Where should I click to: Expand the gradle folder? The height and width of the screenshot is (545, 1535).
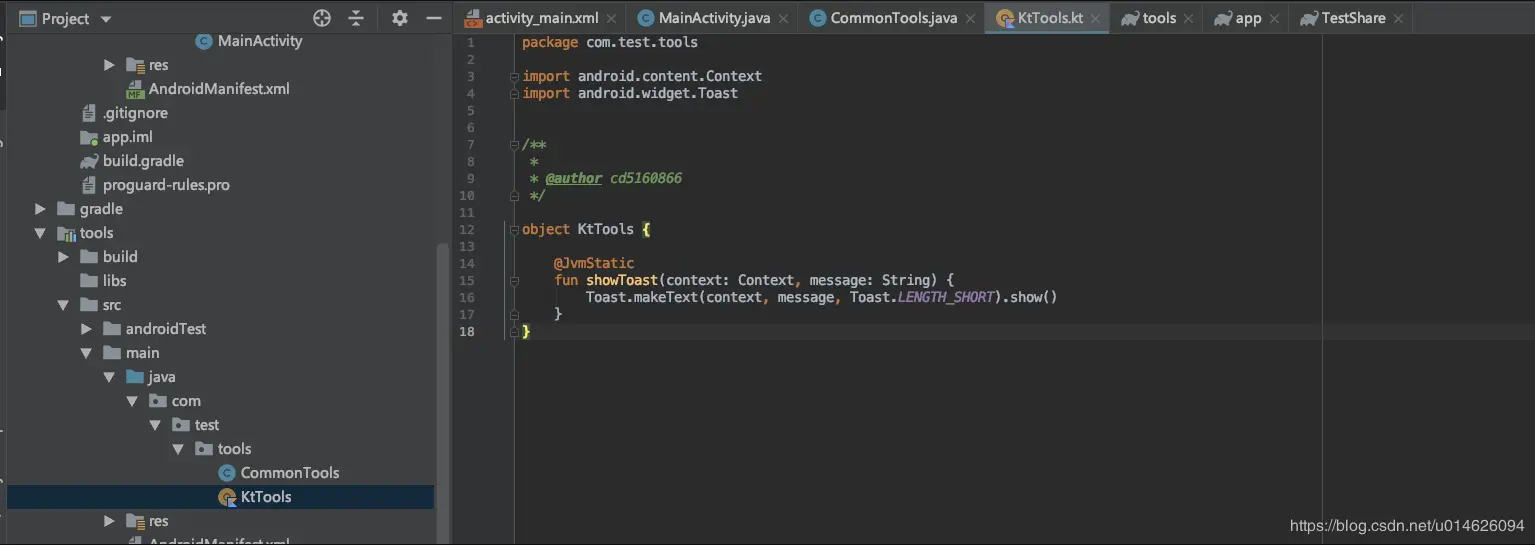point(40,209)
